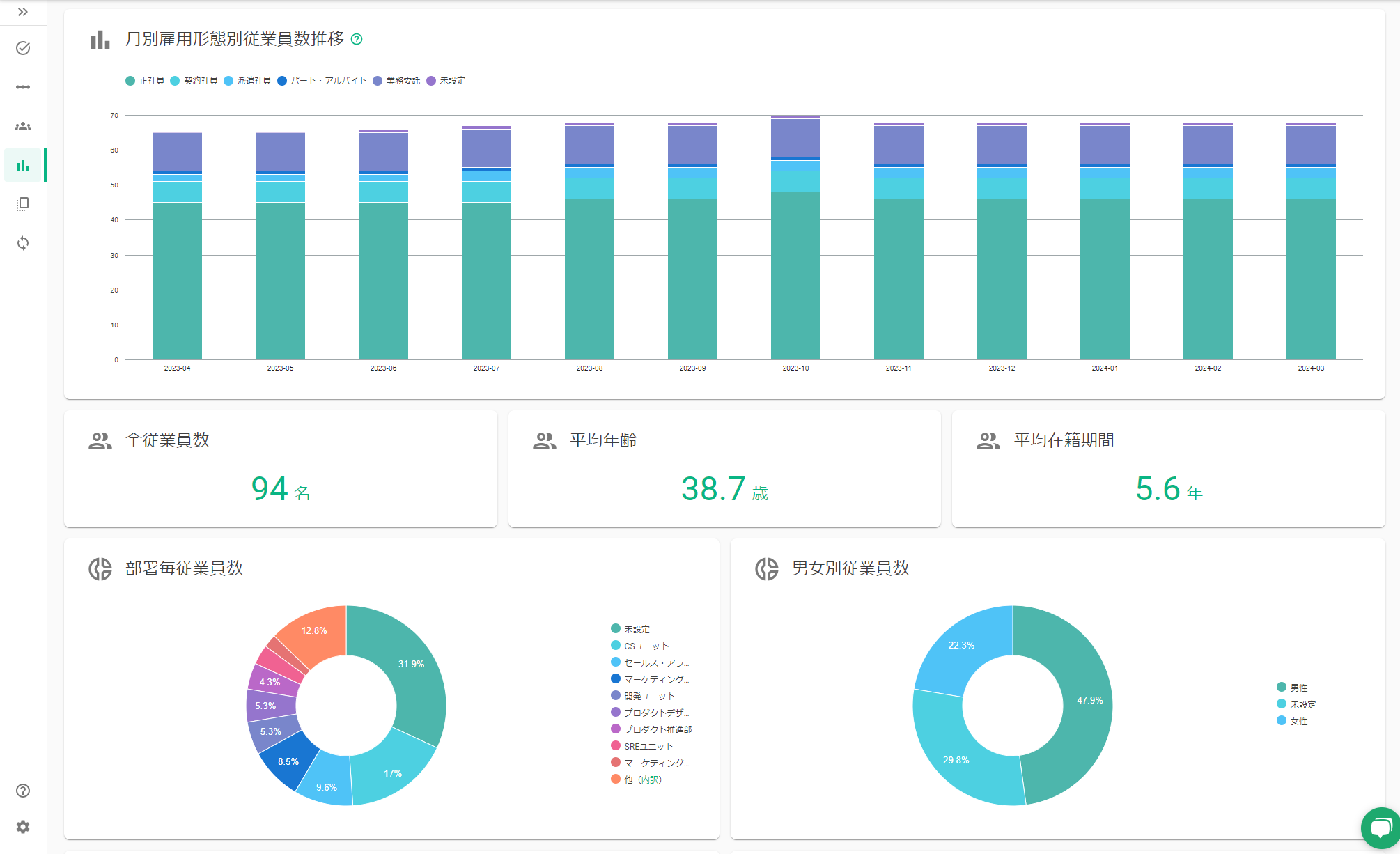1400x854 pixels.
Task: Toggle 未設定 in the gender chart legend
Action: [x=1296, y=704]
